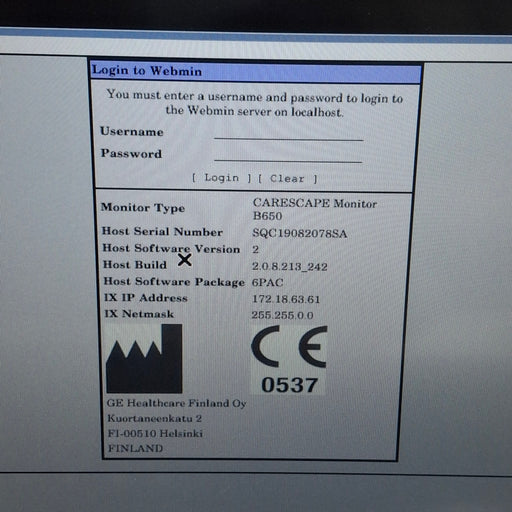The width and height of the screenshot is (512, 512).
Task: Click the Clear button
Action: 287,179
